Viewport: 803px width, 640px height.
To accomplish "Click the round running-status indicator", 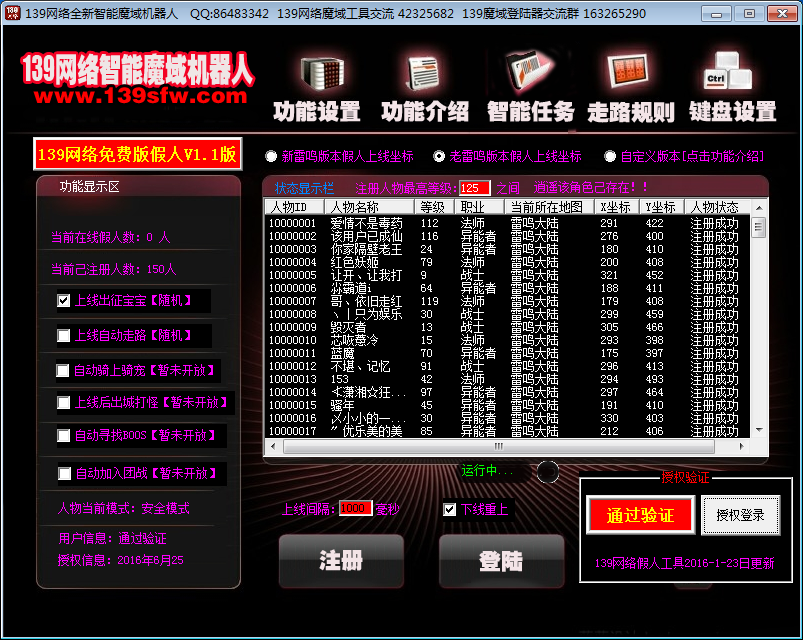I will pyautogui.click(x=547, y=471).
